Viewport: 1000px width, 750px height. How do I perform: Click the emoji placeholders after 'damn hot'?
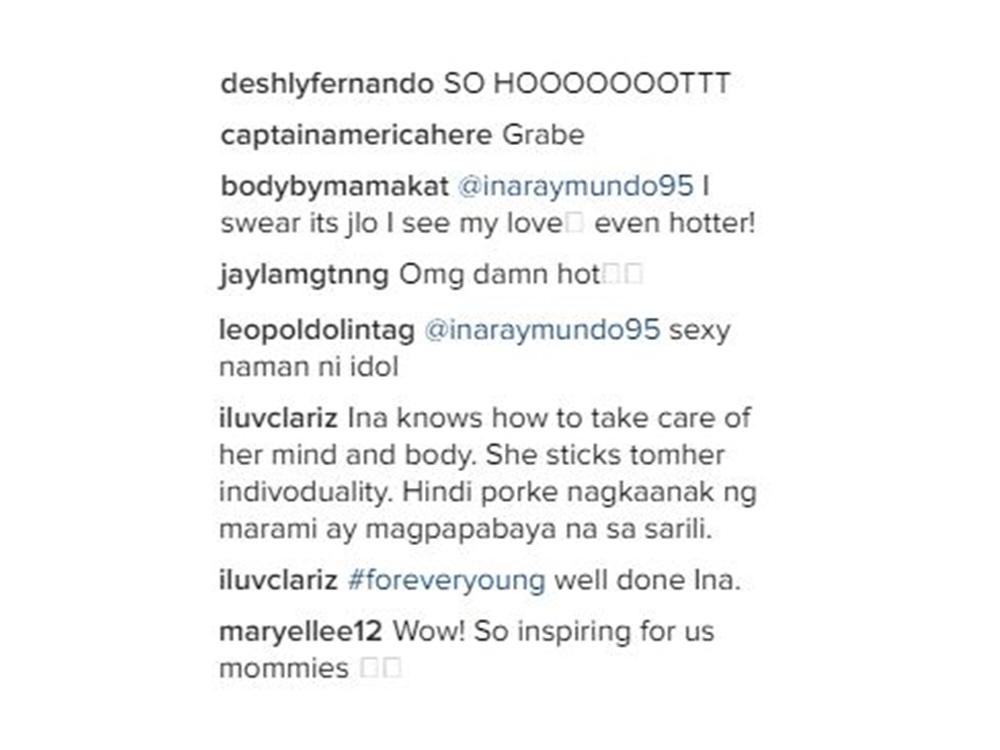tap(622, 275)
